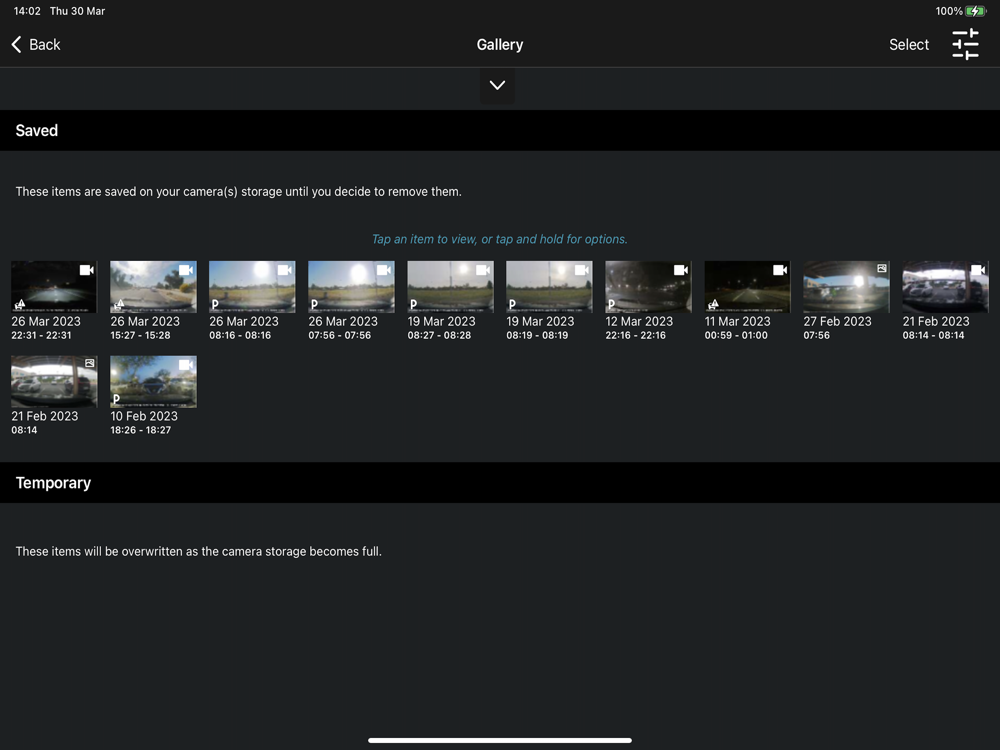Screen dimensions: 1000x750
Task: Open 26 Mar 2023 08:16 parking video
Action: click(x=252, y=286)
